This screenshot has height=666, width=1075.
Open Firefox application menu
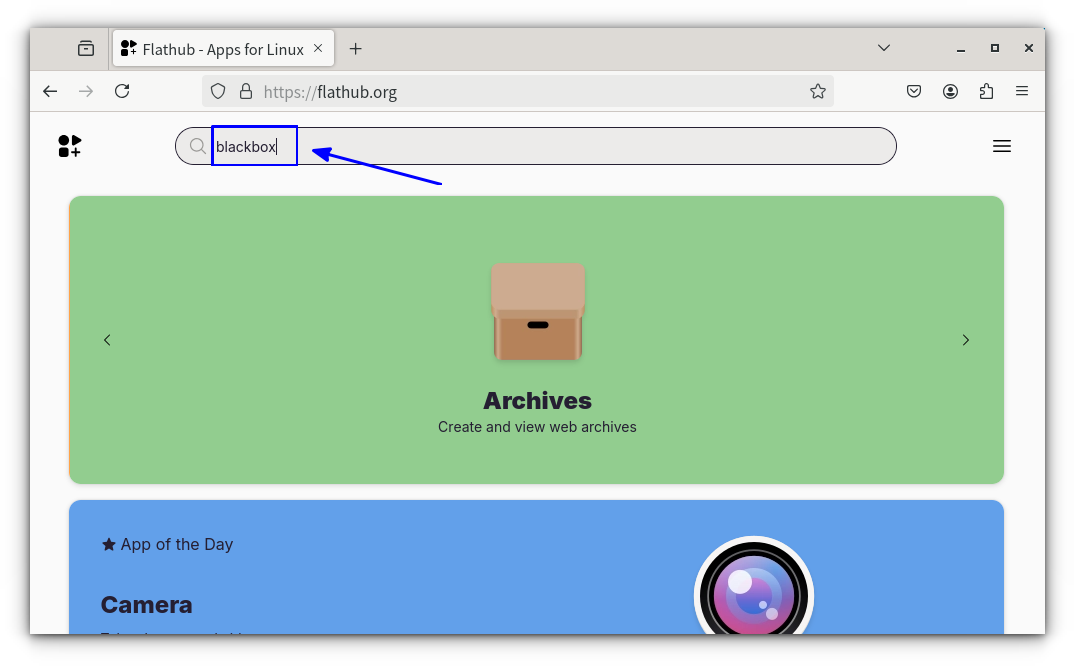click(1022, 91)
